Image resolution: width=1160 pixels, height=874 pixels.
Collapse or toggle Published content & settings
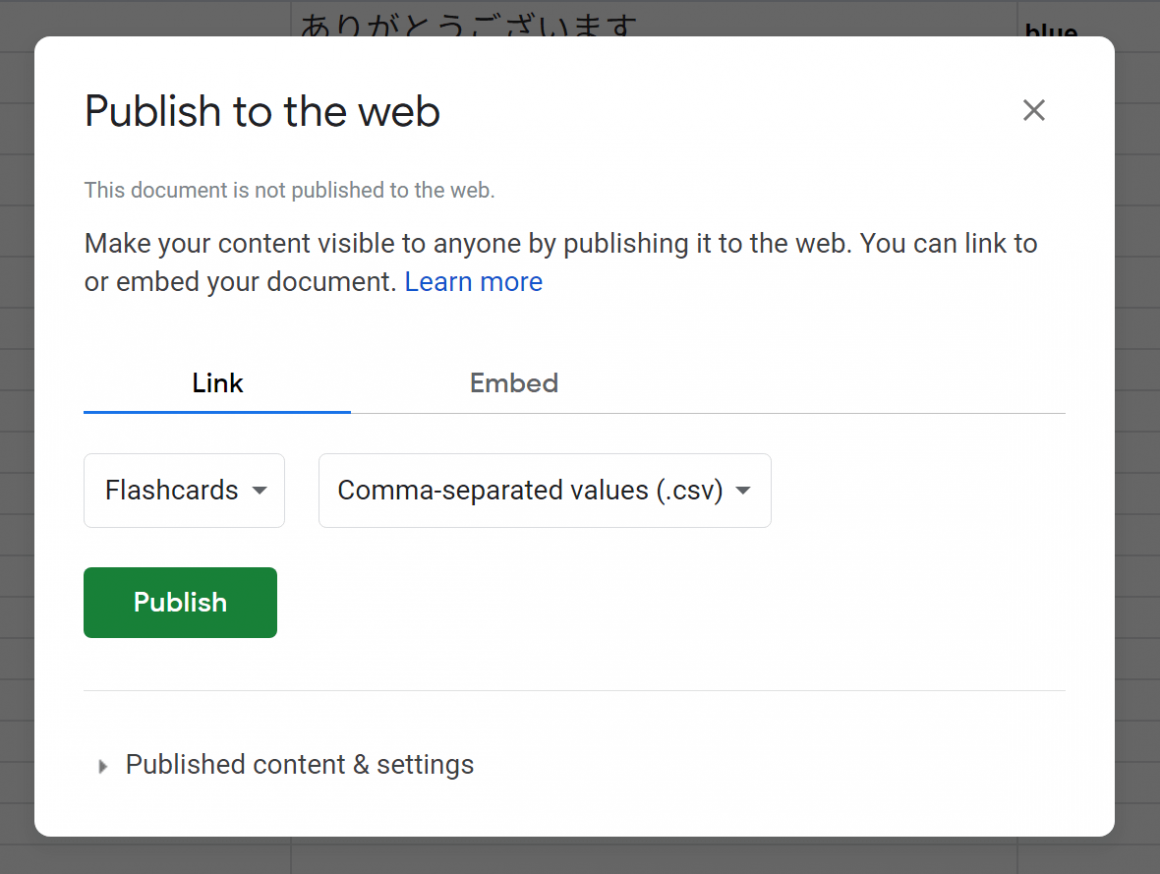299,765
